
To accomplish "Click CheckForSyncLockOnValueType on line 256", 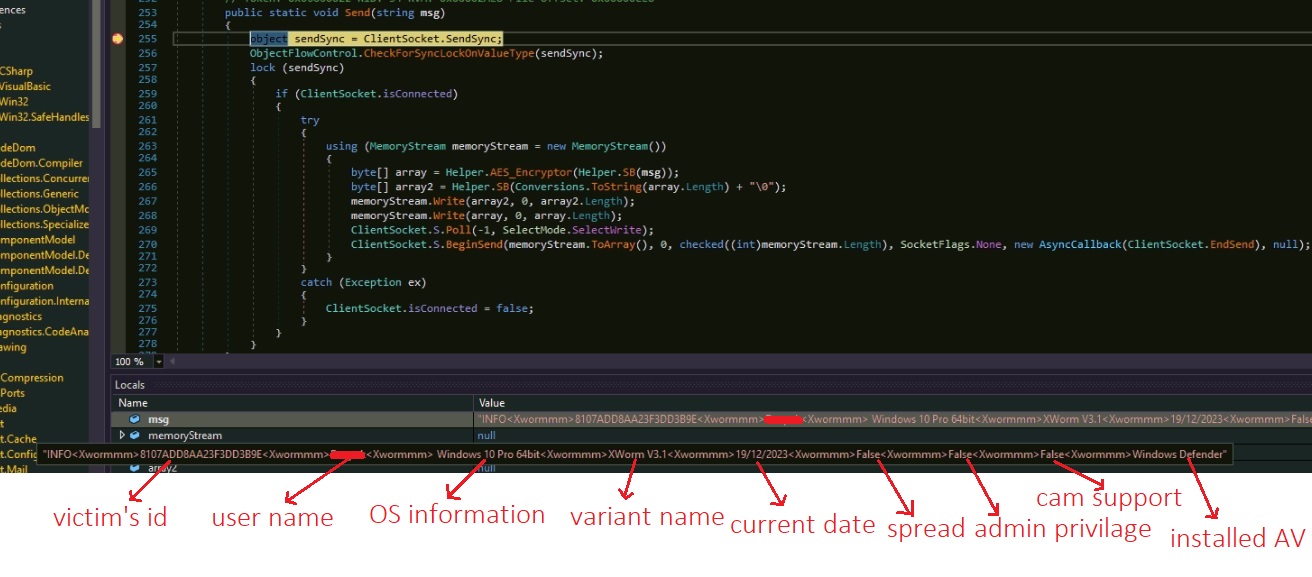I will pos(450,53).
